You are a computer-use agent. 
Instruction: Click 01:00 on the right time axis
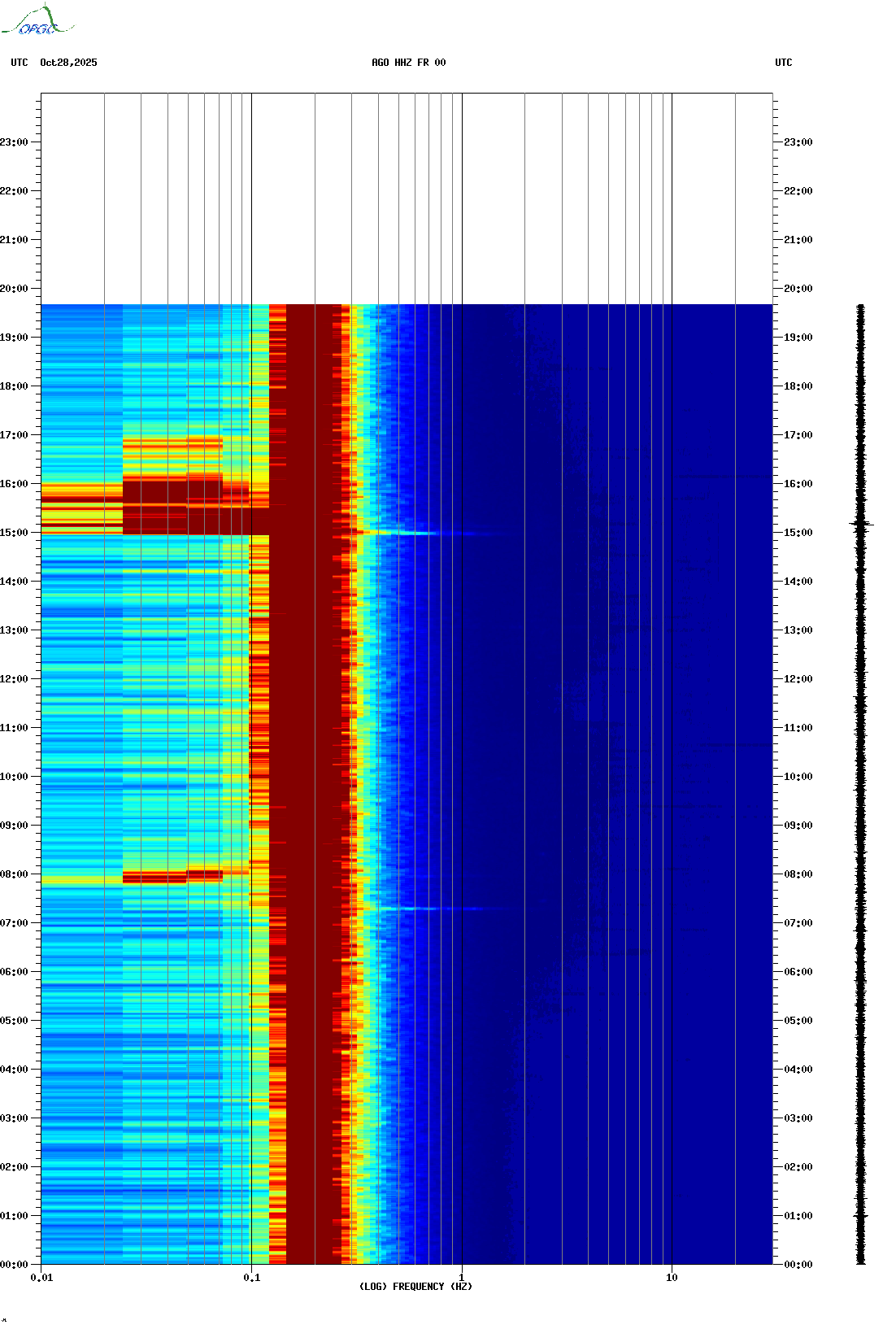[x=798, y=1216]
